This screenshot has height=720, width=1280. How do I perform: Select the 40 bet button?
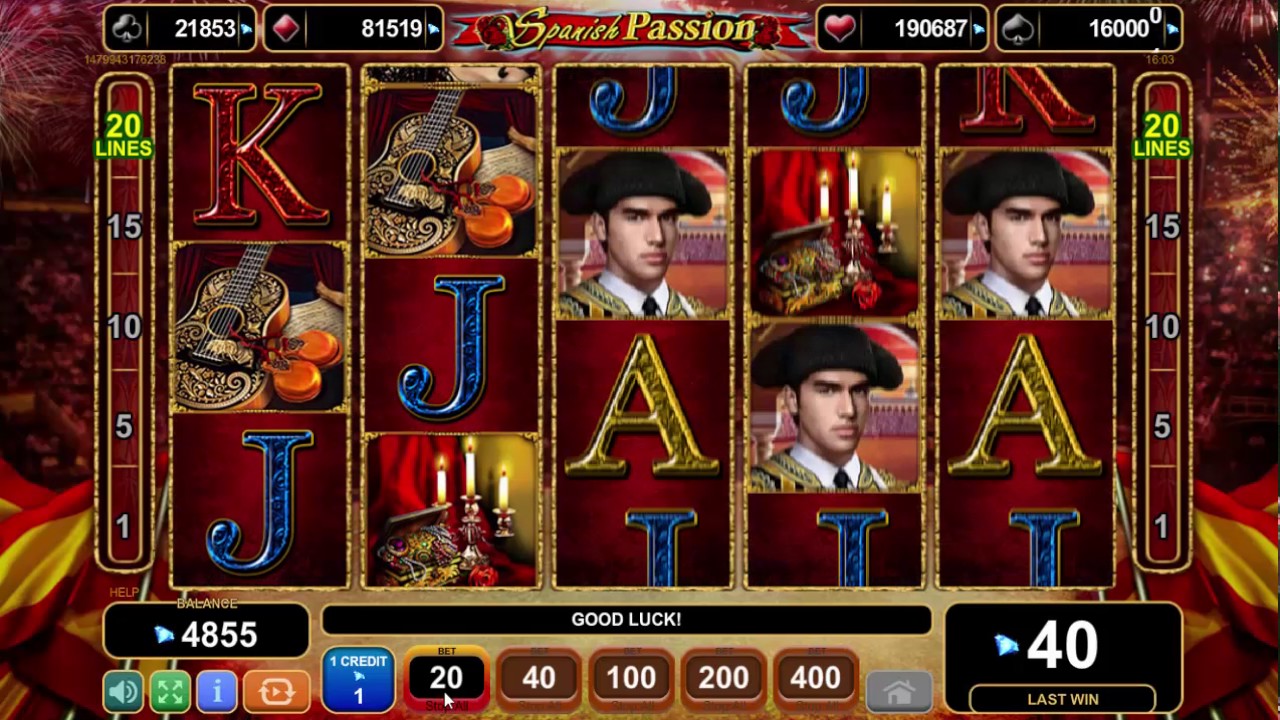coord(538,679)
